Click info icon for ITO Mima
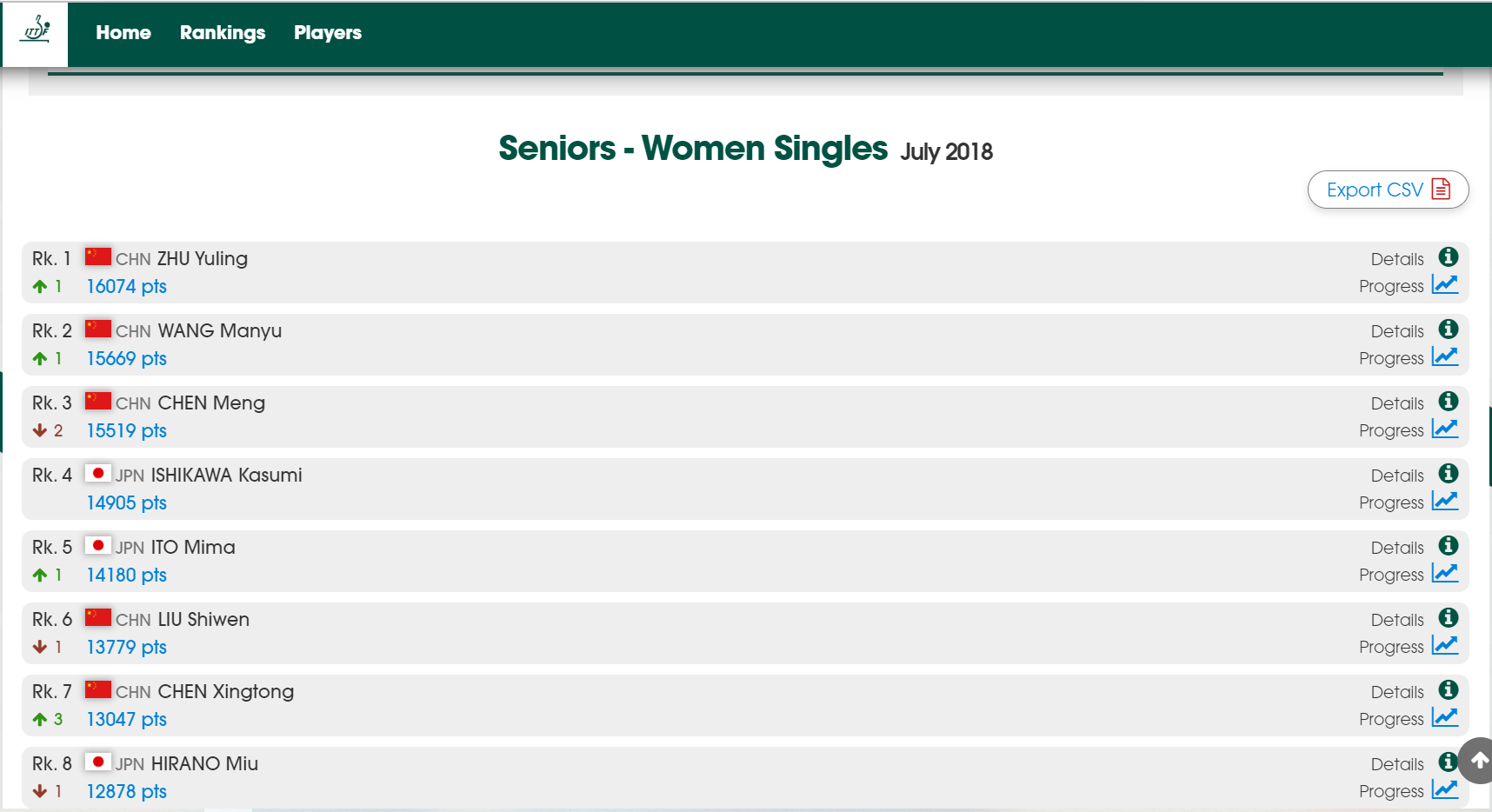 (1448, 546)
